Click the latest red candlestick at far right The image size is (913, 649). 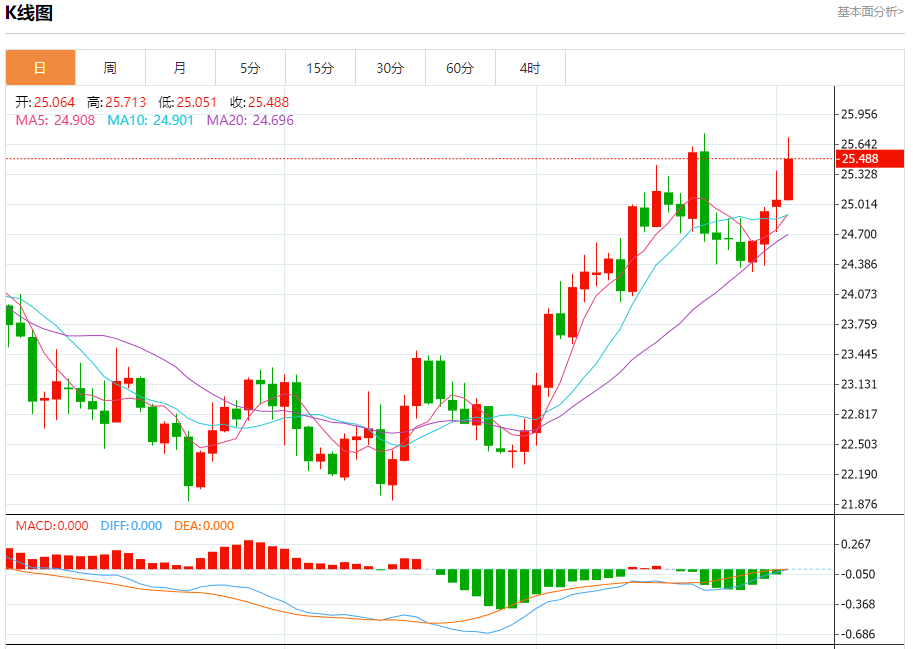pos(788,179)
